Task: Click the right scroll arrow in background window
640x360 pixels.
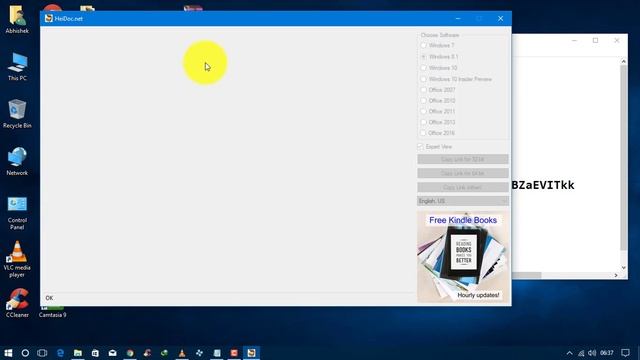Action: pyautogui.click(x=616, y=276)
